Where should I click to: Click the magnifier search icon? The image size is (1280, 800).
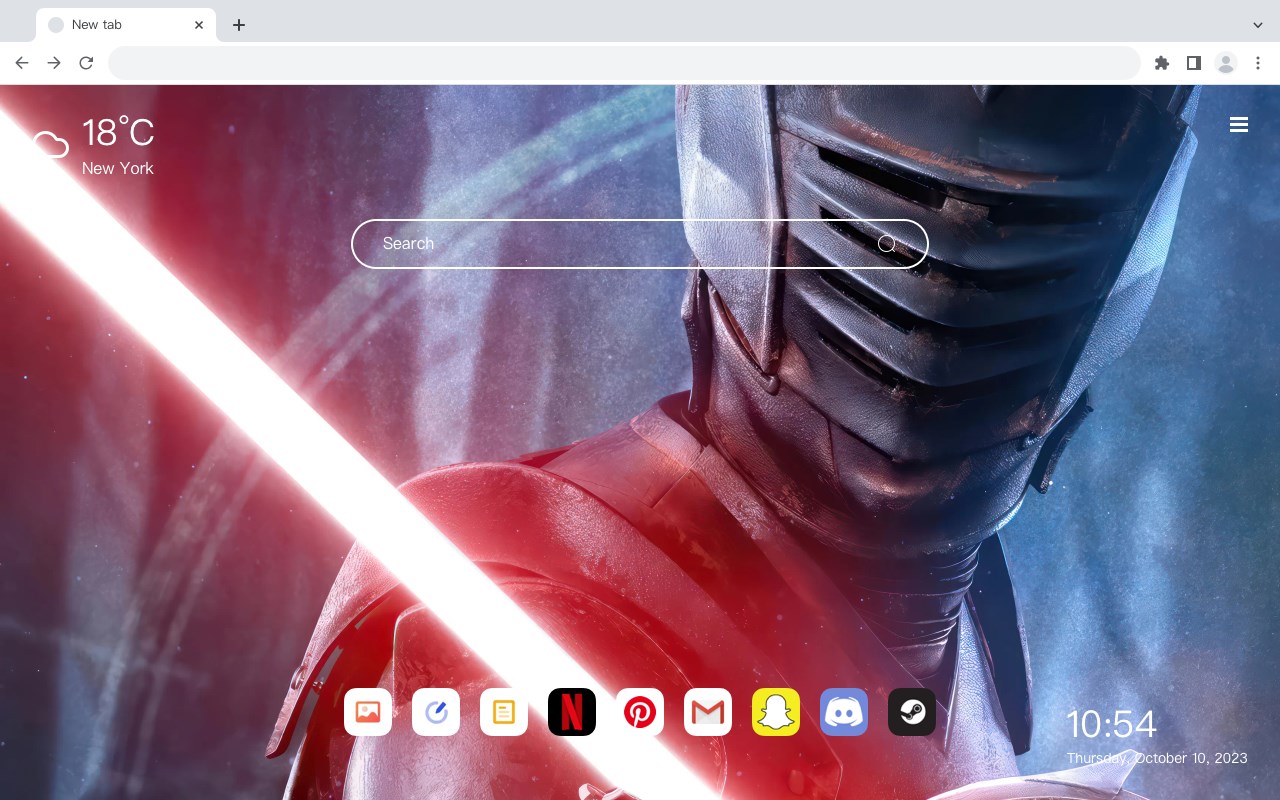(x=887, y=244)
